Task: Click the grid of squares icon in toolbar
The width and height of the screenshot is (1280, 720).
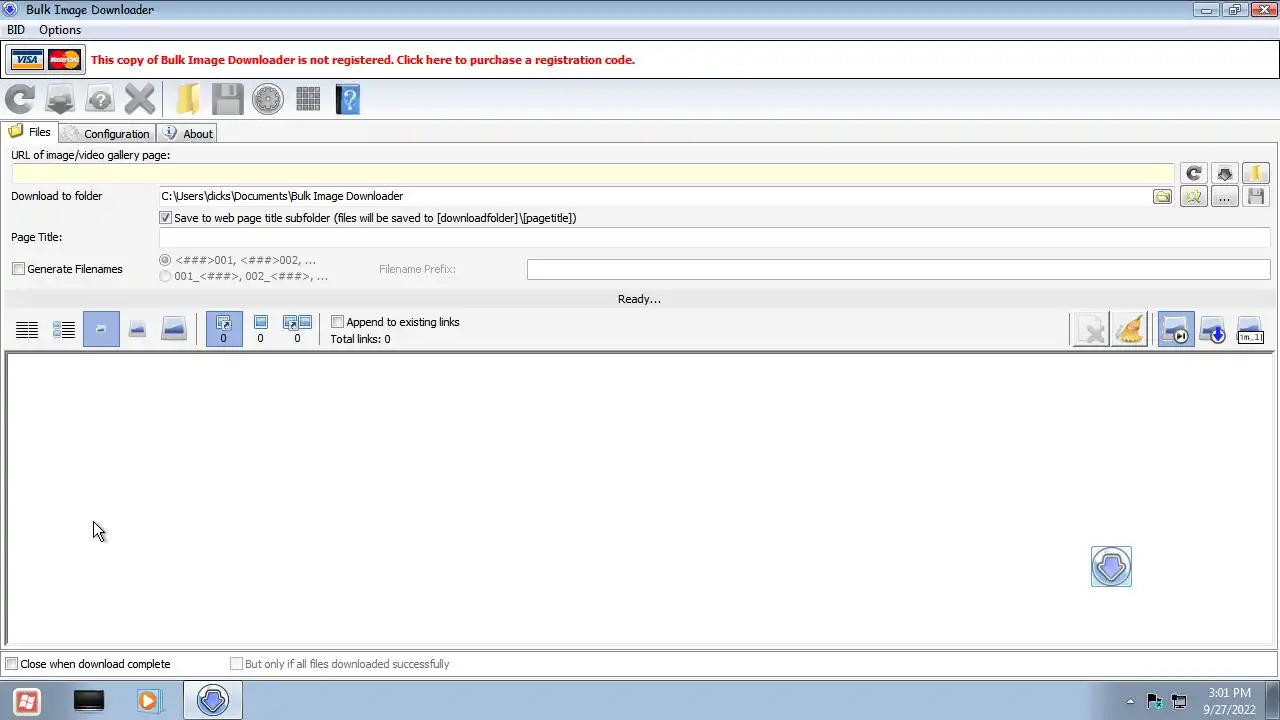Action: (x=308, y=99)
